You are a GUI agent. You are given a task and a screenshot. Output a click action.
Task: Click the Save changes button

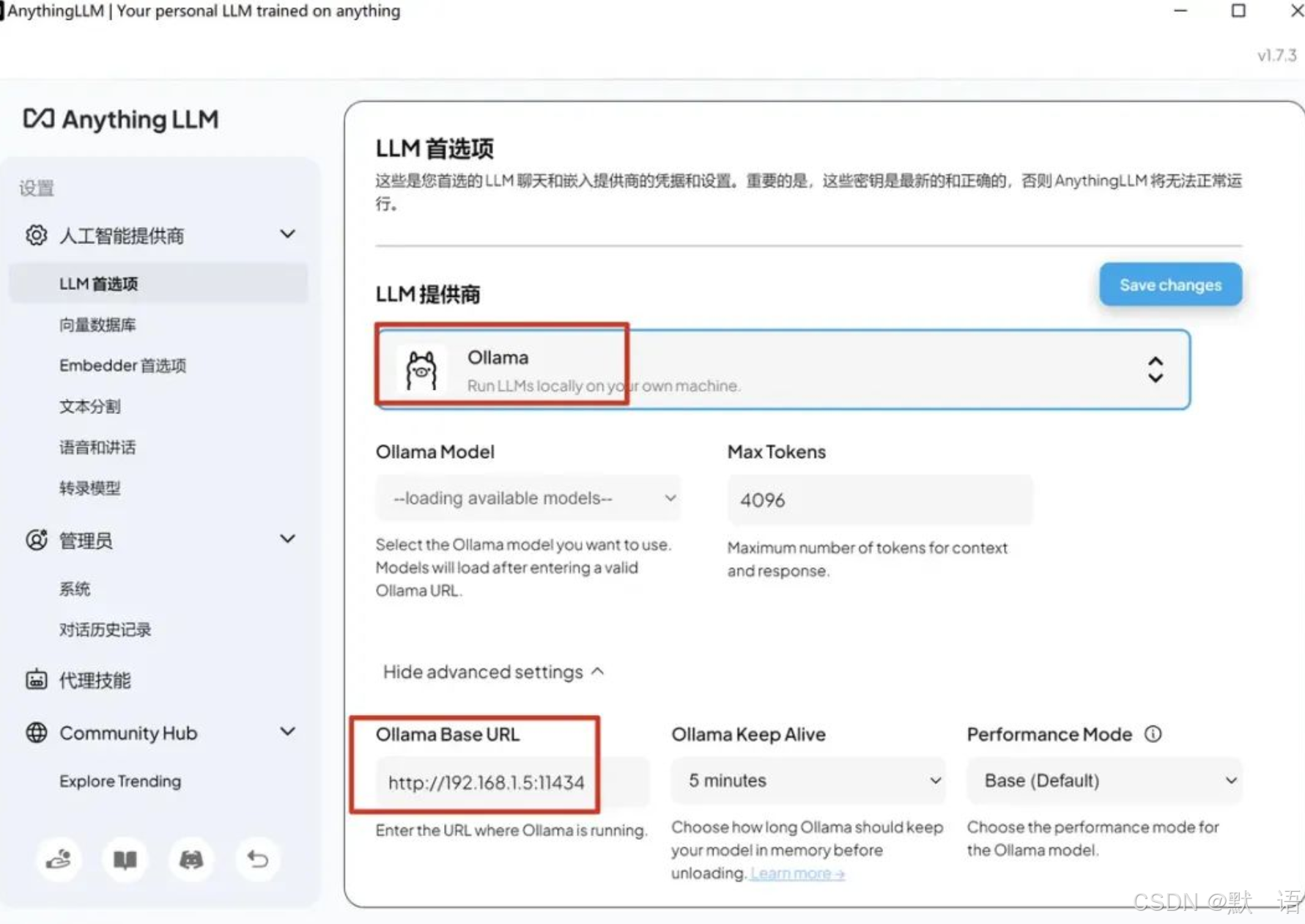point(1170,285)
